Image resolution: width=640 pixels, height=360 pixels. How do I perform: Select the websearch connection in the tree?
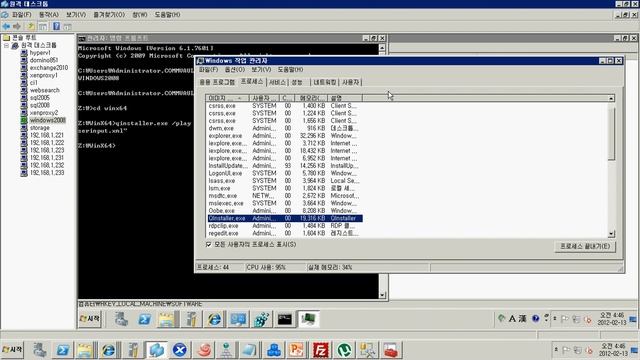[44, 90]
